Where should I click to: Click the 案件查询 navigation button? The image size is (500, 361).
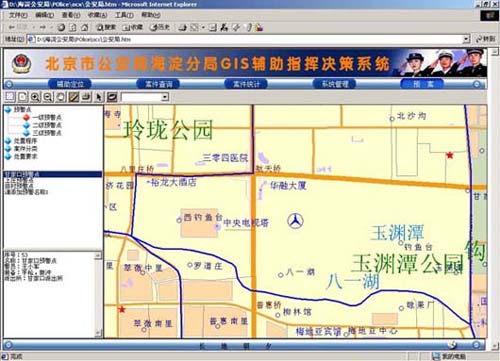[x=158, y=84]
